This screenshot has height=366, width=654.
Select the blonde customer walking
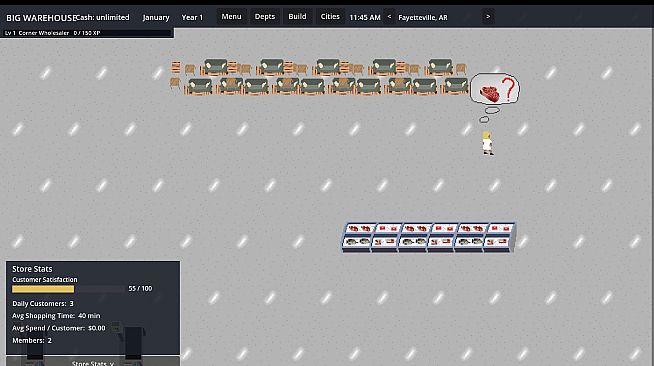point(487,143)
